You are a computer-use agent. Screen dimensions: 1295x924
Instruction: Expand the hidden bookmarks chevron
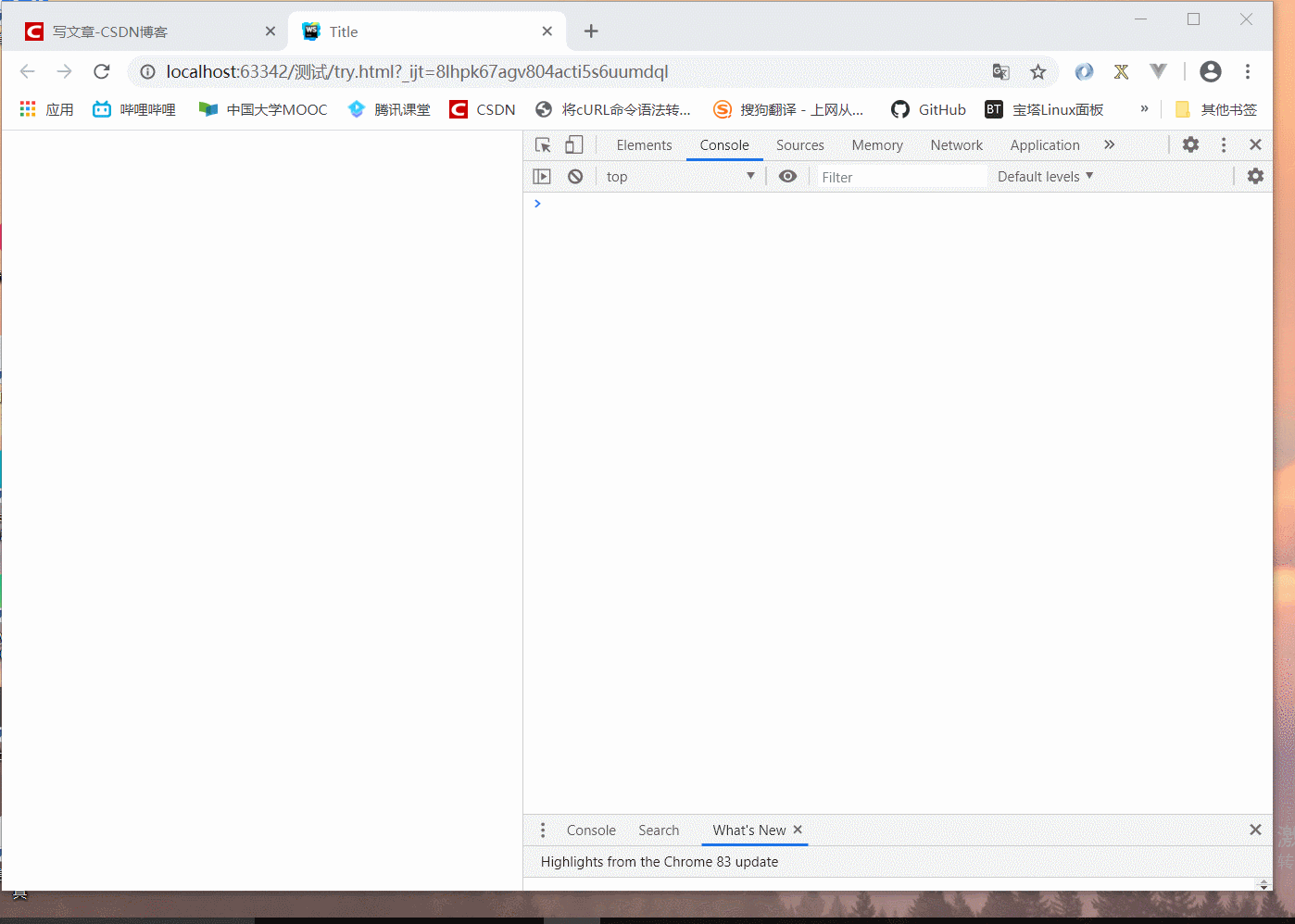coord(1145,108)
